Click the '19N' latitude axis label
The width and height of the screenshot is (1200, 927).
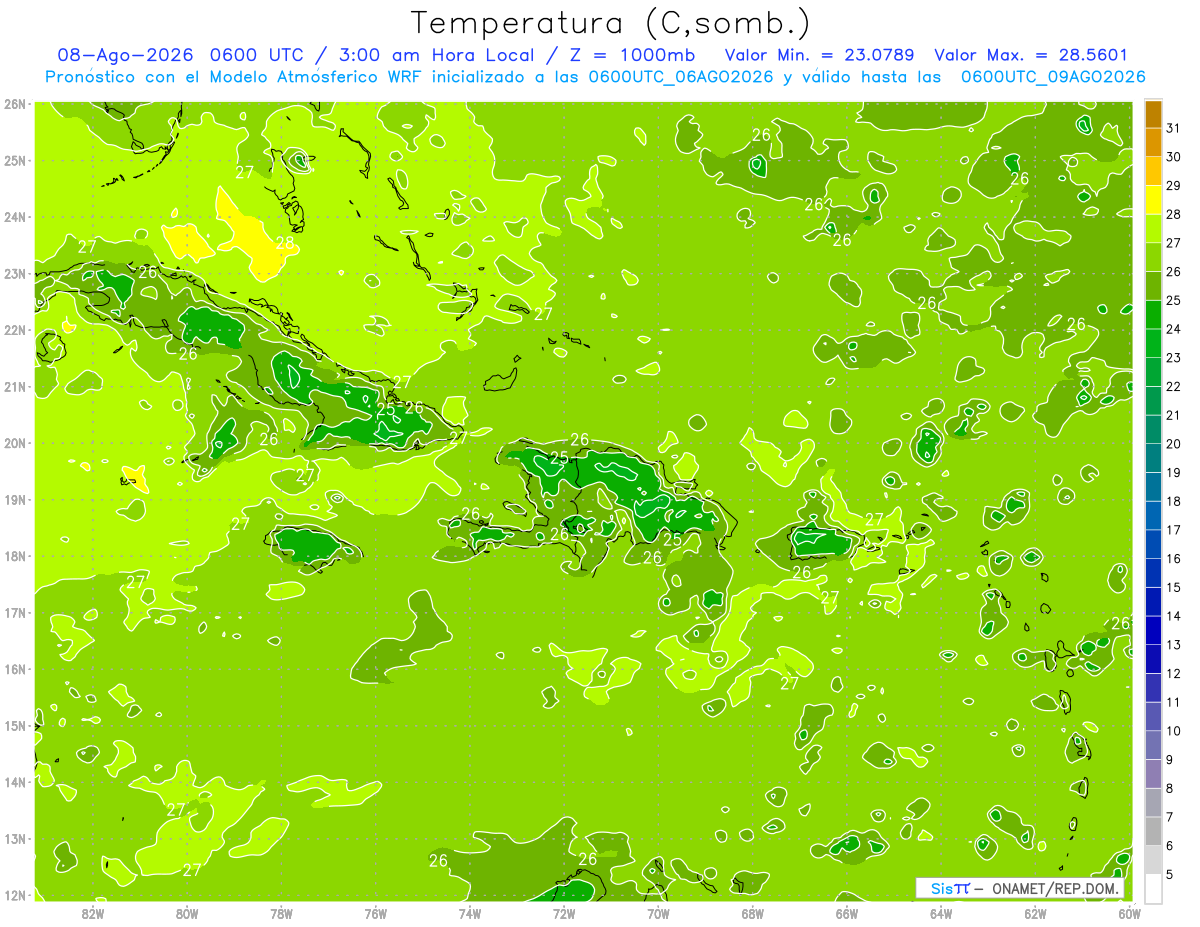[x=15, y=500]
